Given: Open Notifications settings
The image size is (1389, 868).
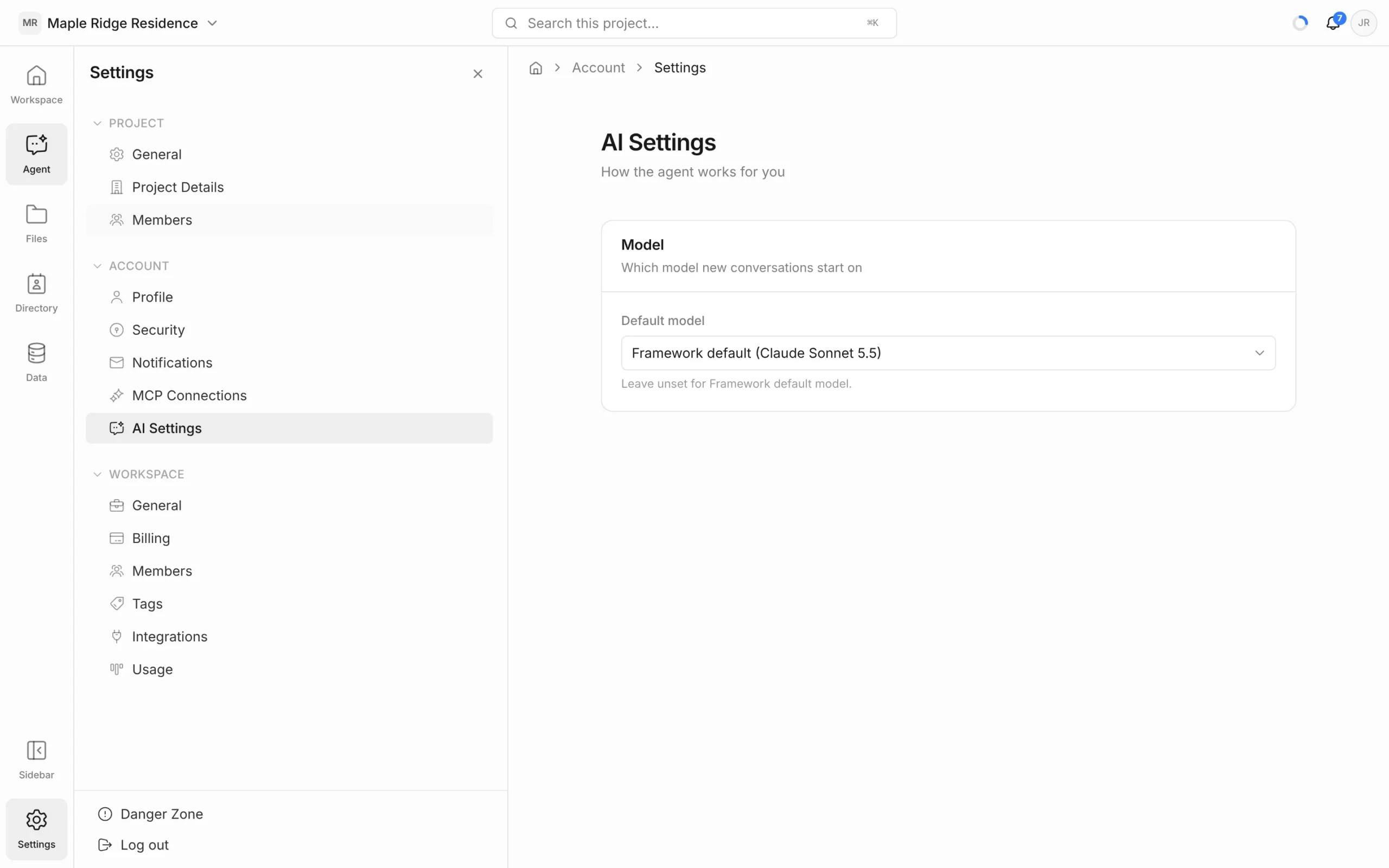Looking at the screenshot, I should [289, 362].
